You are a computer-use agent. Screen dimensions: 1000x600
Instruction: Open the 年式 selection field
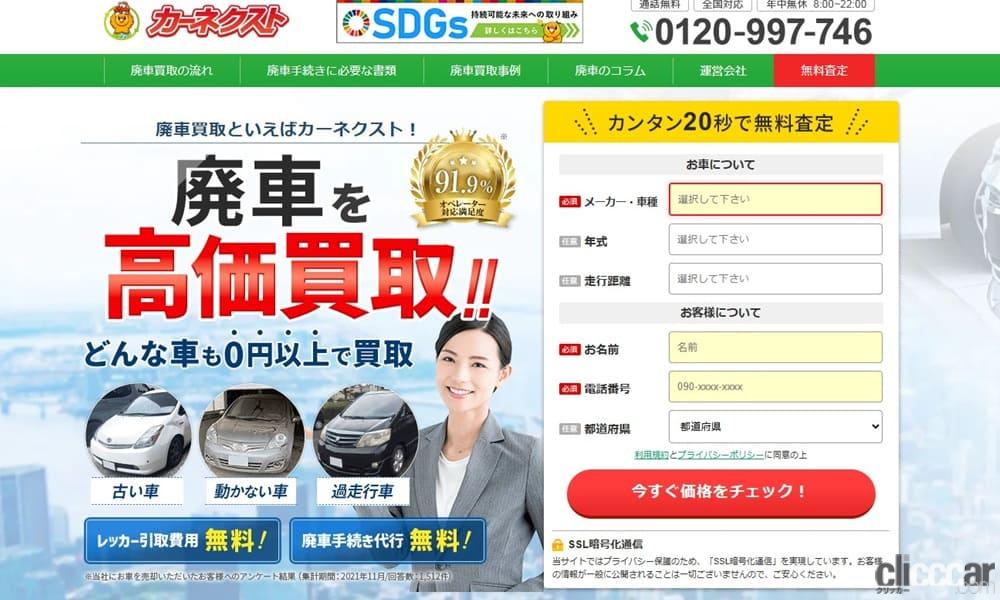coord(776,239)
